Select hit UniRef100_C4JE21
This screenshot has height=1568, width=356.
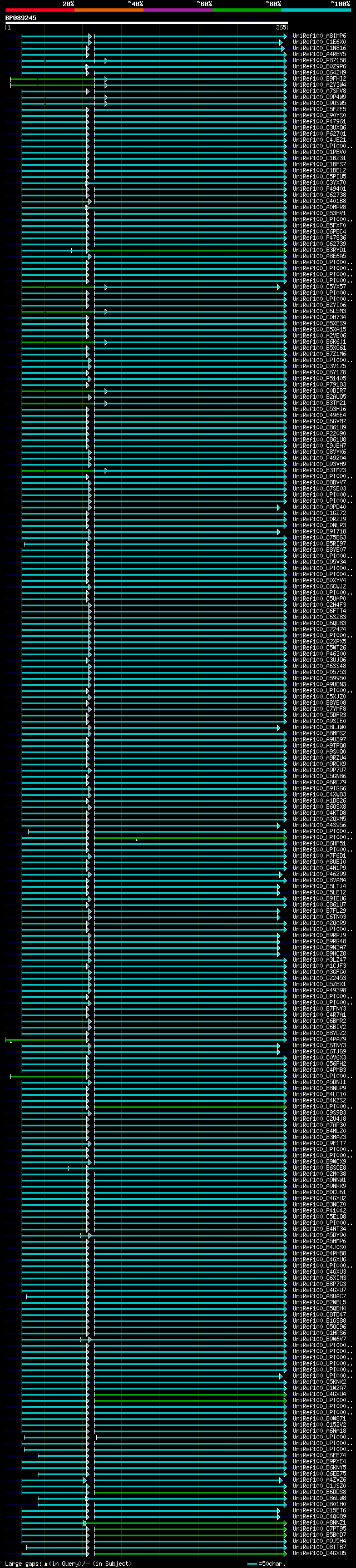319,140
